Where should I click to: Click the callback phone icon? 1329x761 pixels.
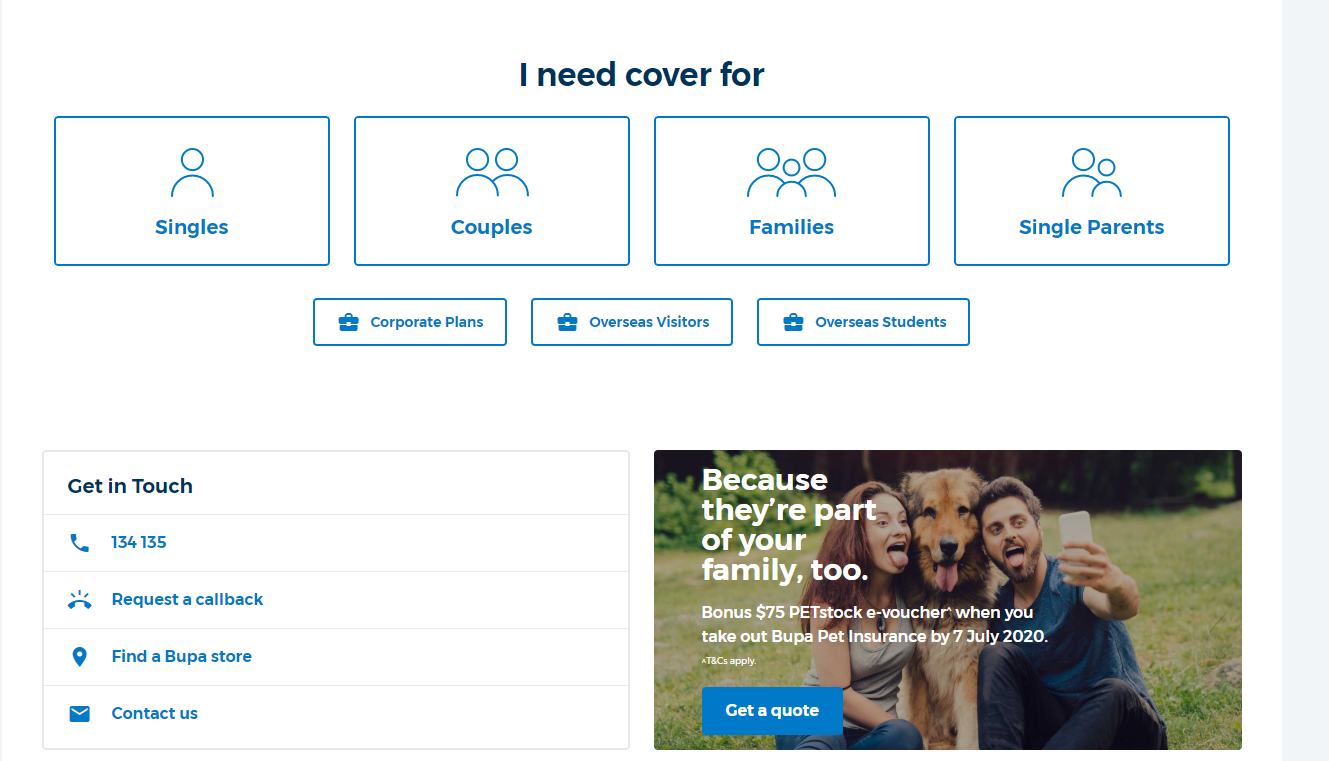pyautogui.click(x=80, y=600)
